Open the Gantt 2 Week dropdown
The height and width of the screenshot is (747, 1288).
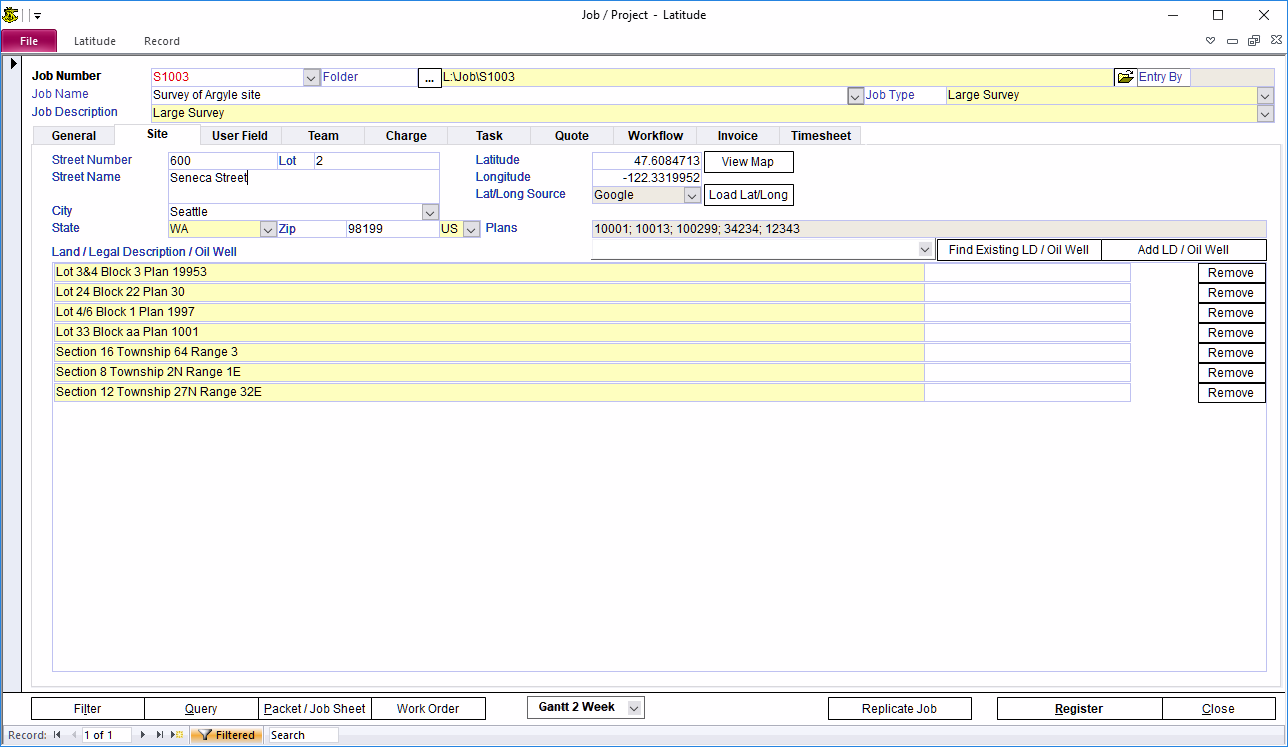point(633,708)
